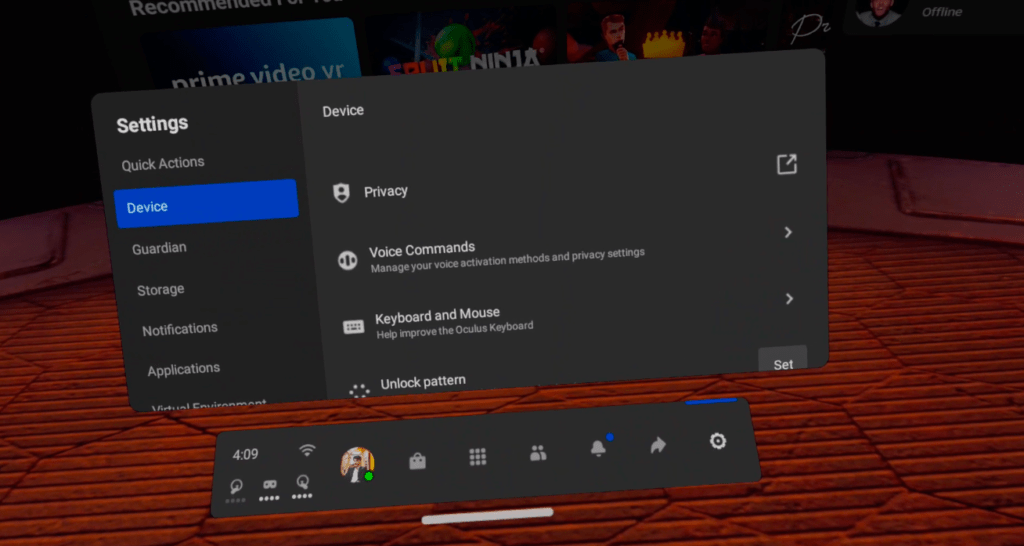This screenshot has height=546, width=1024.
Task: Click the 4:09 clock in the dock
Action: pos(246,455)
